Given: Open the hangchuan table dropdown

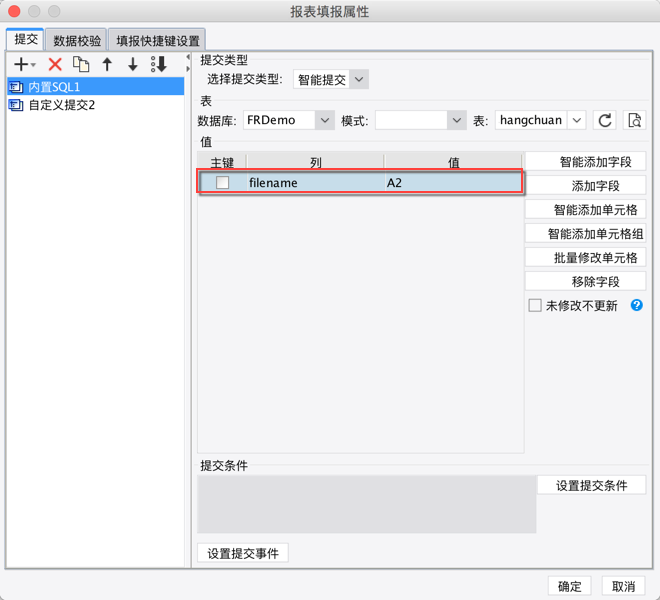Looking at the screenshot, I should pos(577,120).
